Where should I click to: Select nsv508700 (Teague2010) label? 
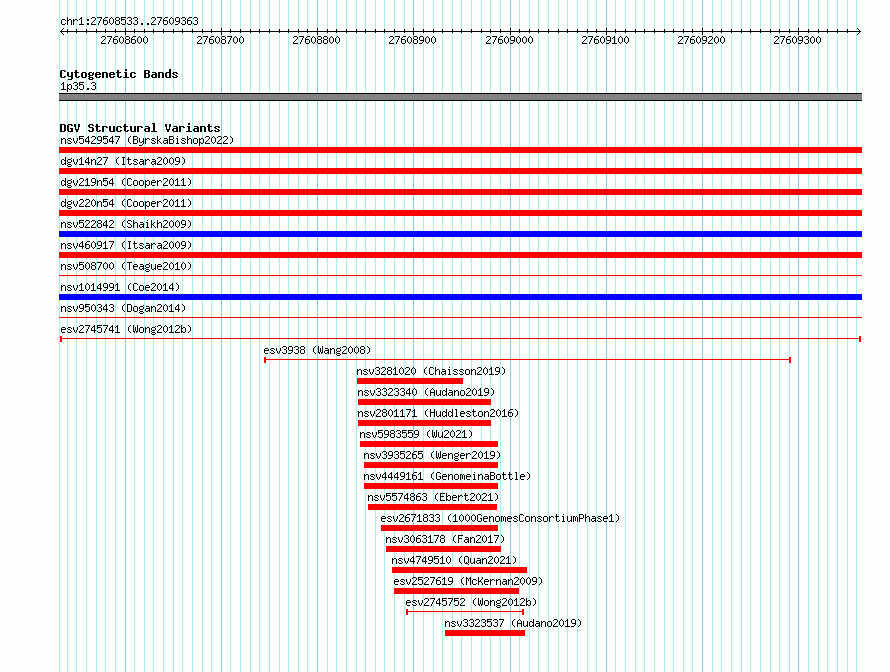(126, 266)
